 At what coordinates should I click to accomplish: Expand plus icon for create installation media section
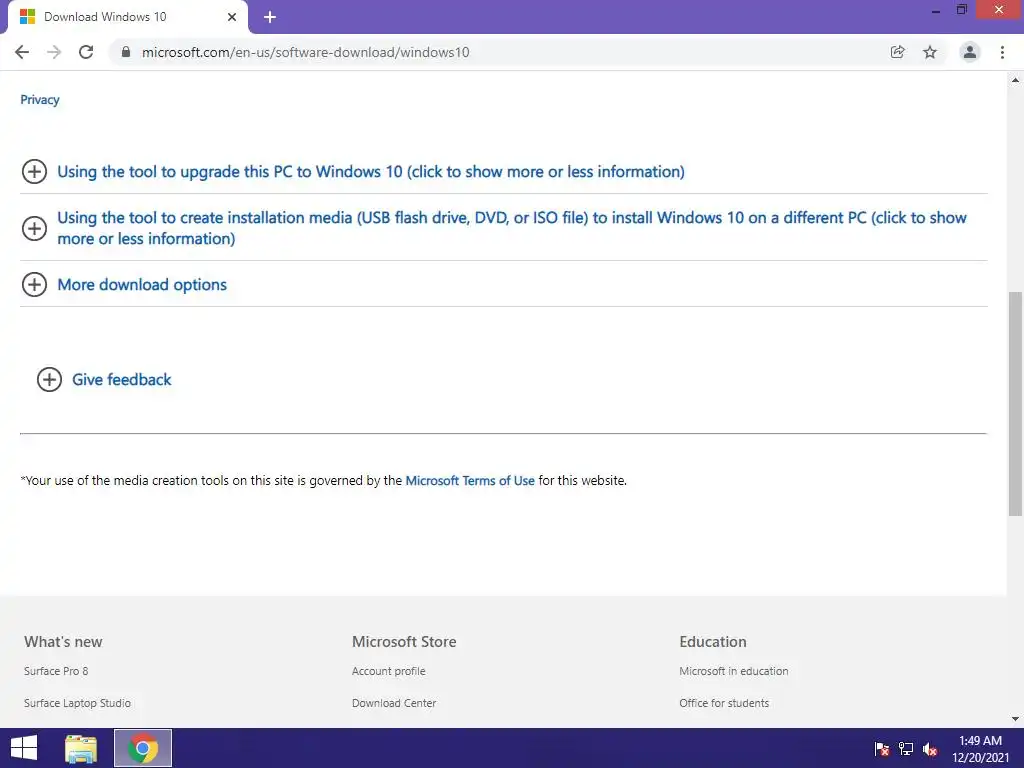[35, 228]
